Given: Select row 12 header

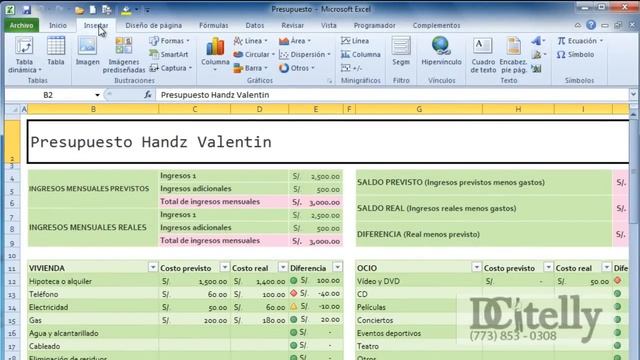Looking at the screenshot, I should click(x=12, y=282).
